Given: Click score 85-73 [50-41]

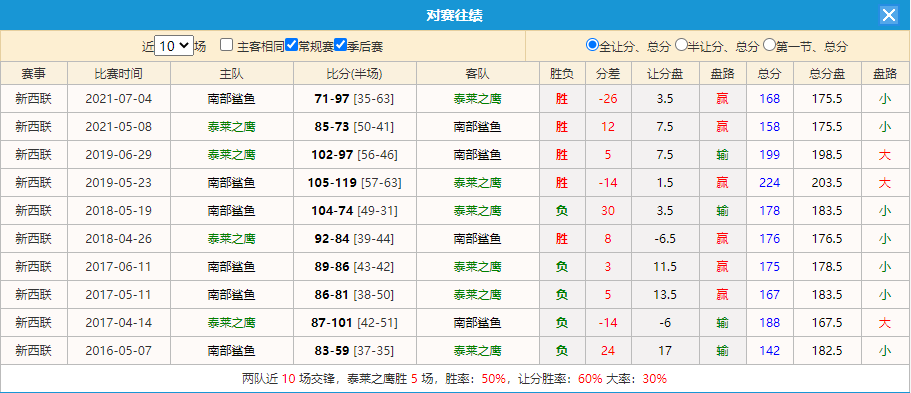Looking at the screenshot, I should 354,127.
